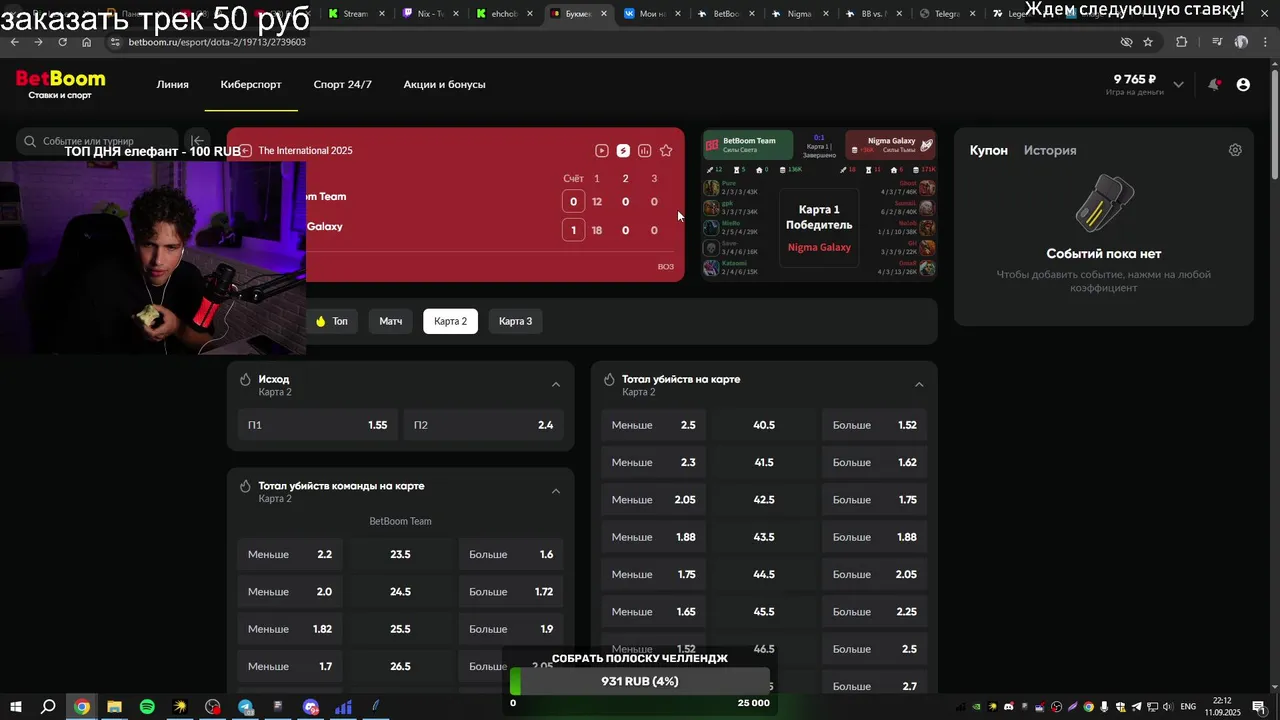
Task: Open Спорт 24/7 section
Action: point(343,85)
